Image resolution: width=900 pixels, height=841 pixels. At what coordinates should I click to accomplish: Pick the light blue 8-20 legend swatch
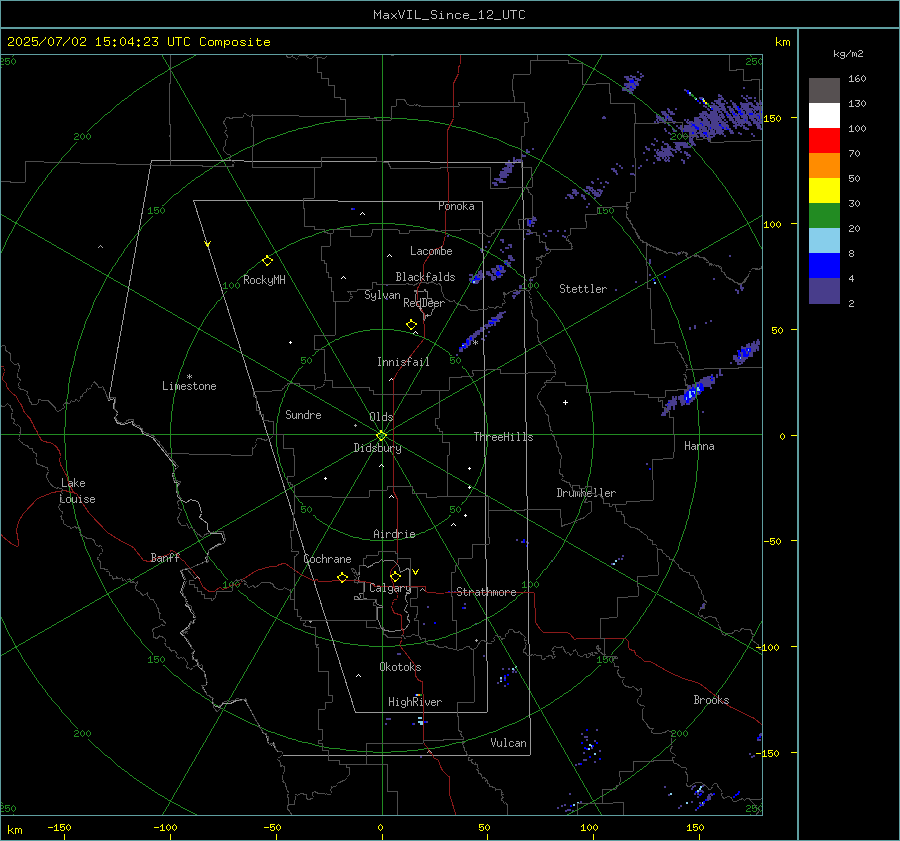tap(824, 241)
